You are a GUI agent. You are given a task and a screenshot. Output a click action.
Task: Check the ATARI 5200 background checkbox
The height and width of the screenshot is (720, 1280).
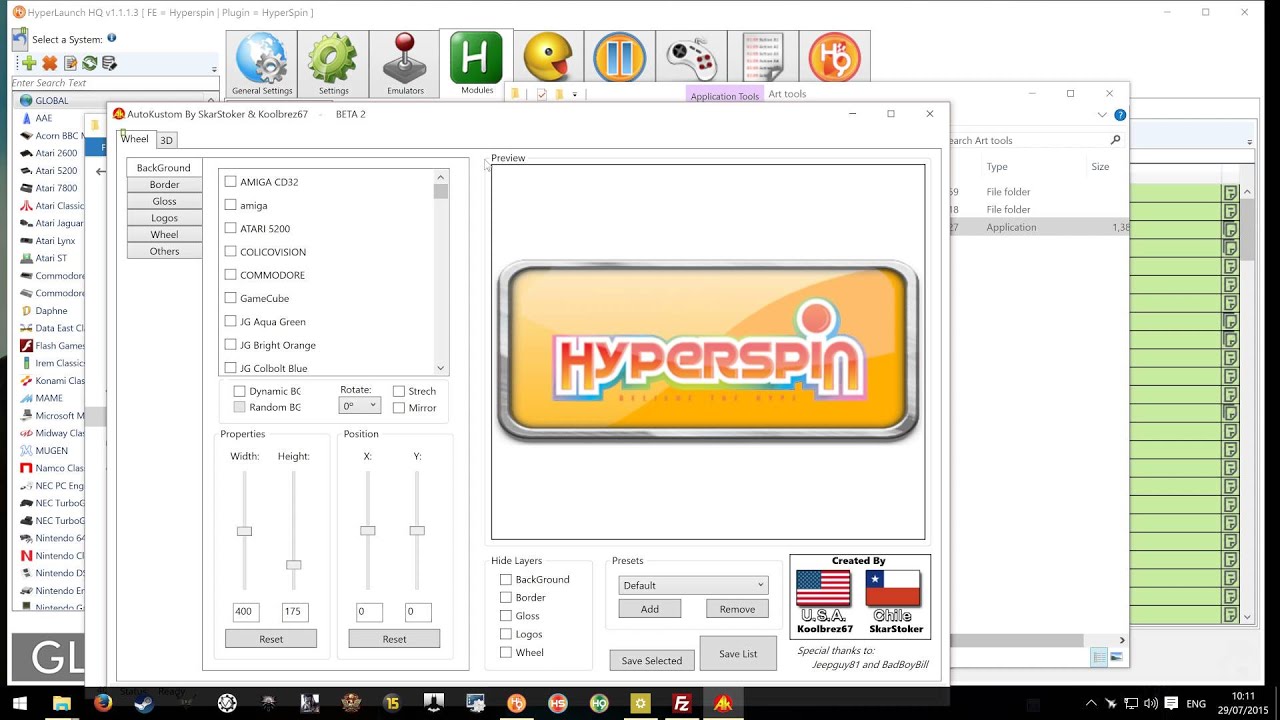(x=231, y=228)
